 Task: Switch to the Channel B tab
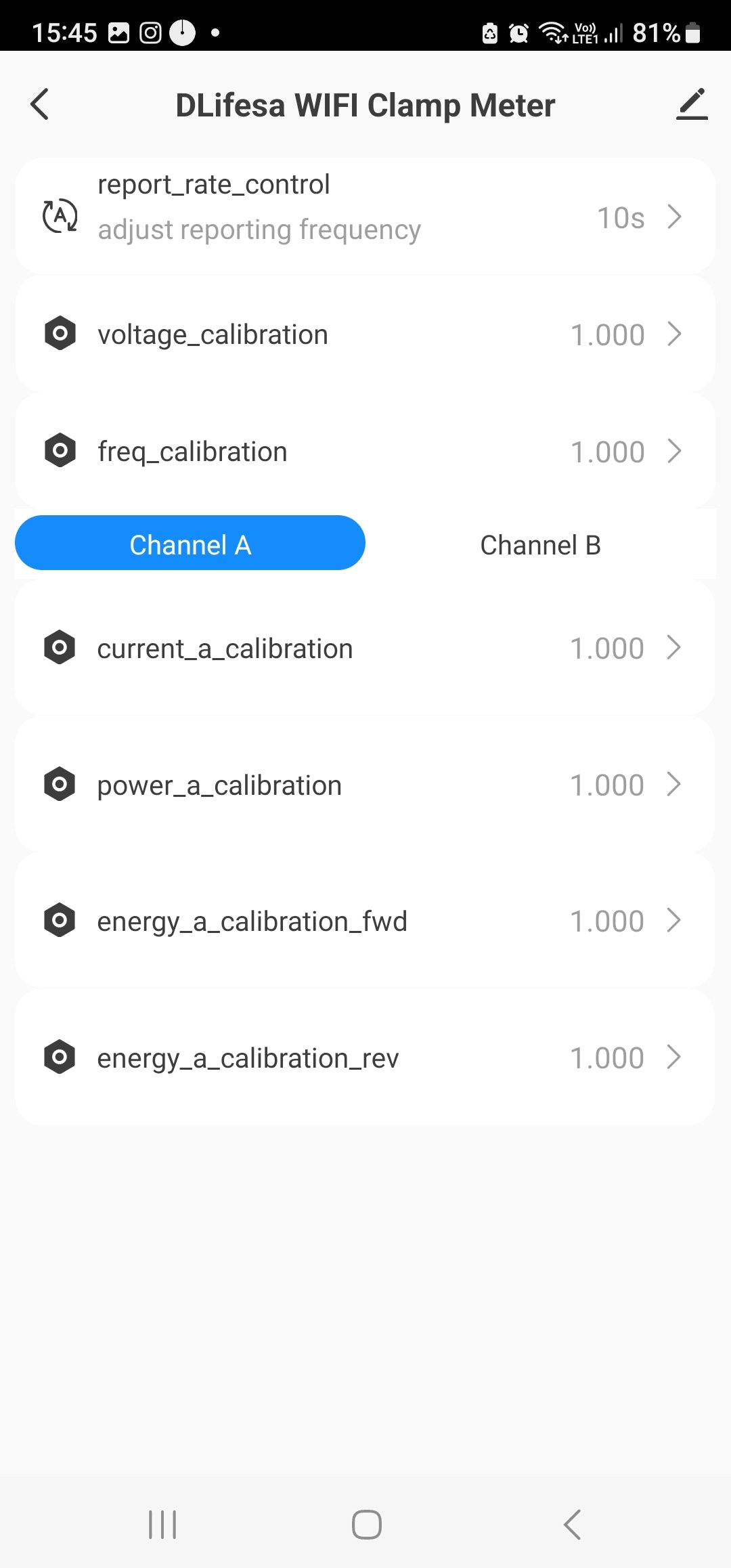(x=540, y=545)
